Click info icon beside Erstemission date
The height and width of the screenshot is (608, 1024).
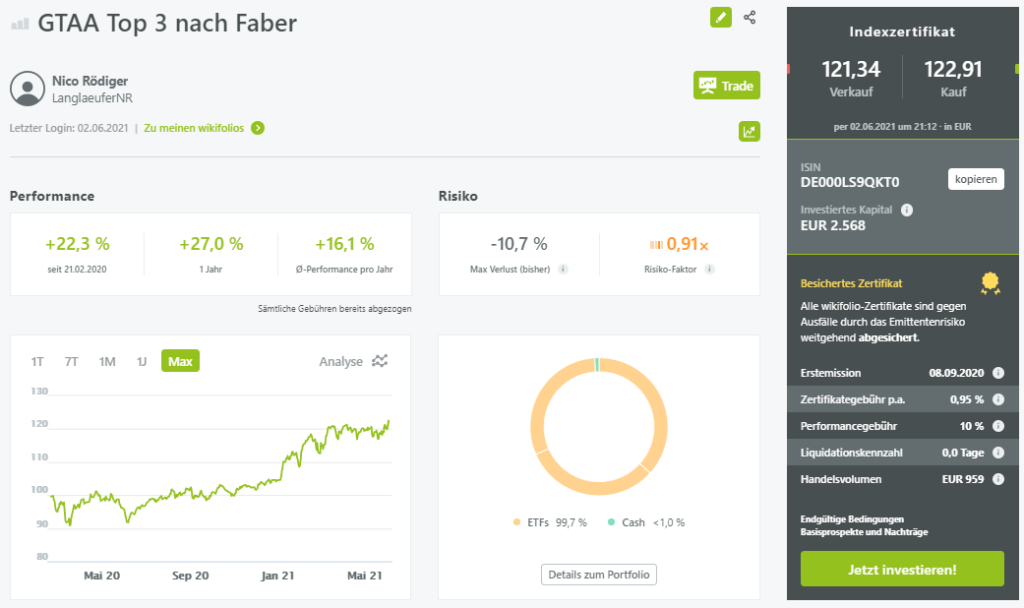[x=998, y=372]
